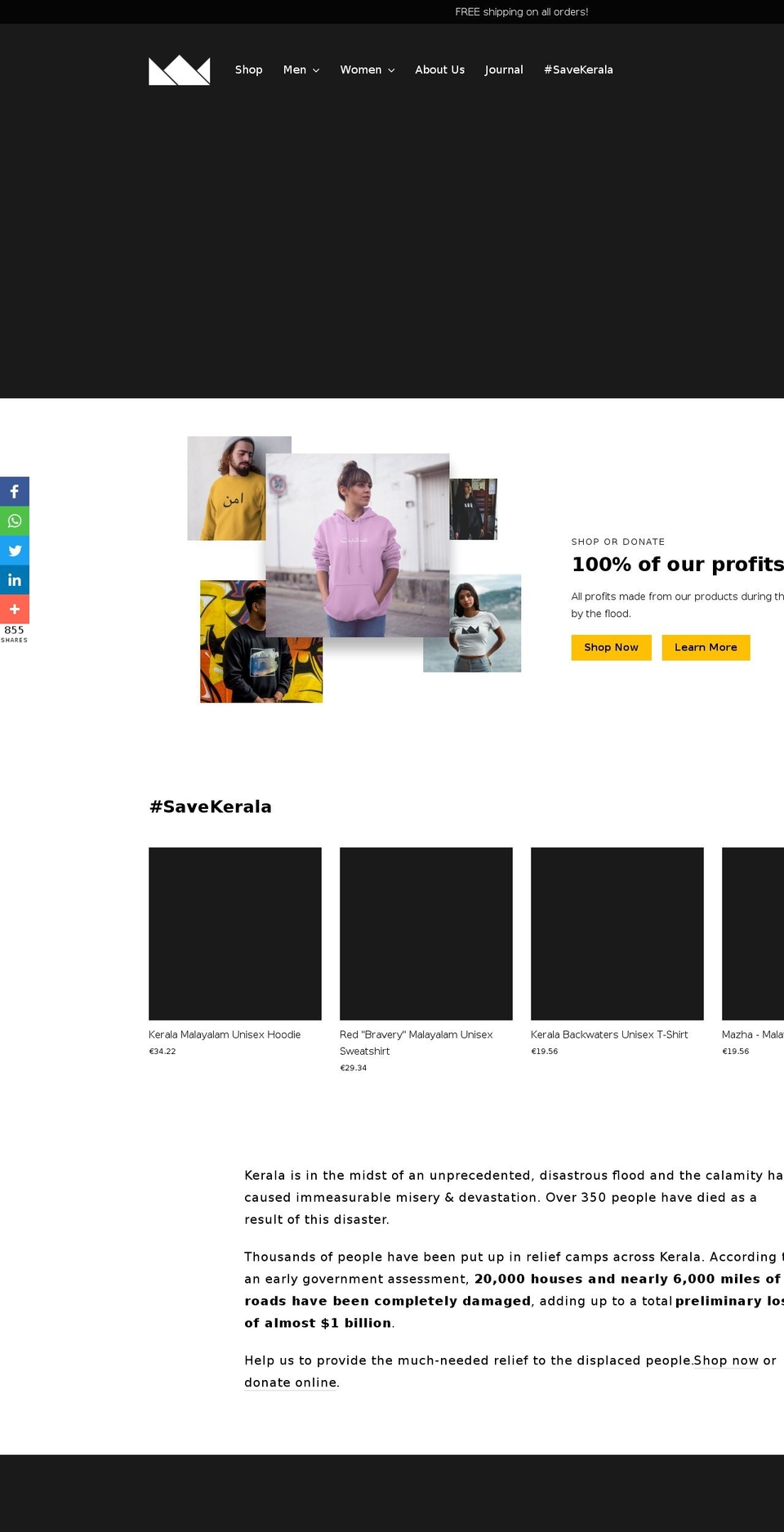Open more sharing options plus icon
The image size is (784, 1532).
[x=15, y=610]
